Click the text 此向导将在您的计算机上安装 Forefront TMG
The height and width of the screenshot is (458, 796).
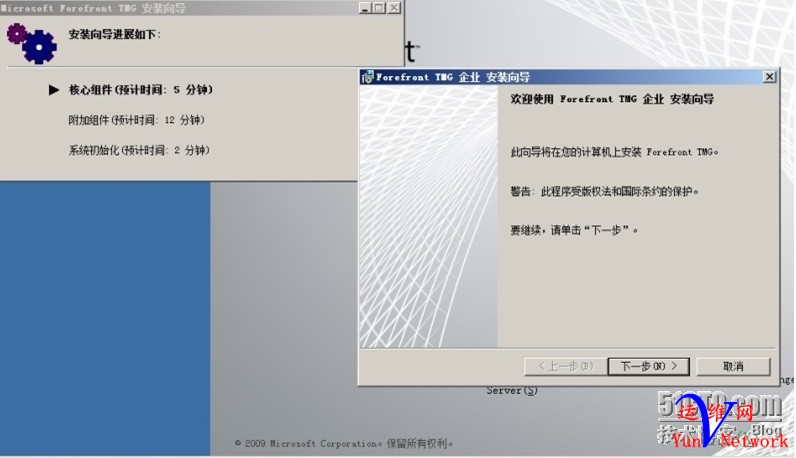point(614,152)
